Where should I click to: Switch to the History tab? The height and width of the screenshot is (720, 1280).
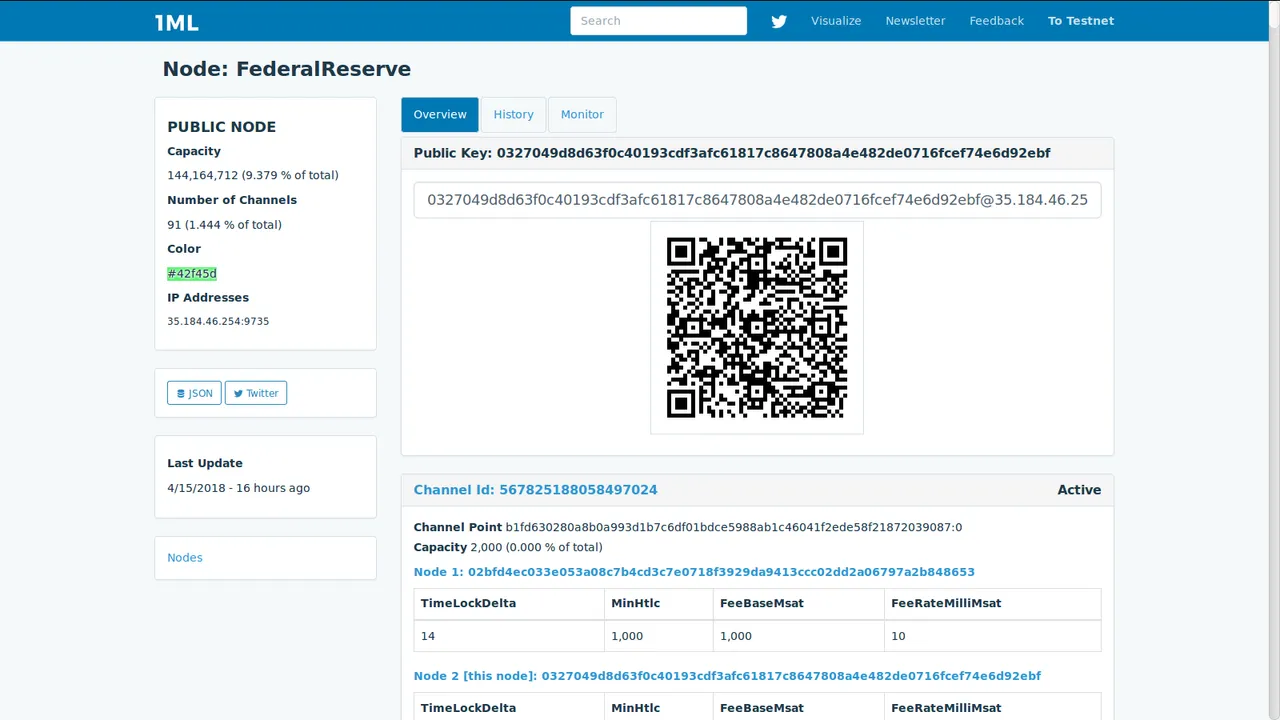[513, 114]
